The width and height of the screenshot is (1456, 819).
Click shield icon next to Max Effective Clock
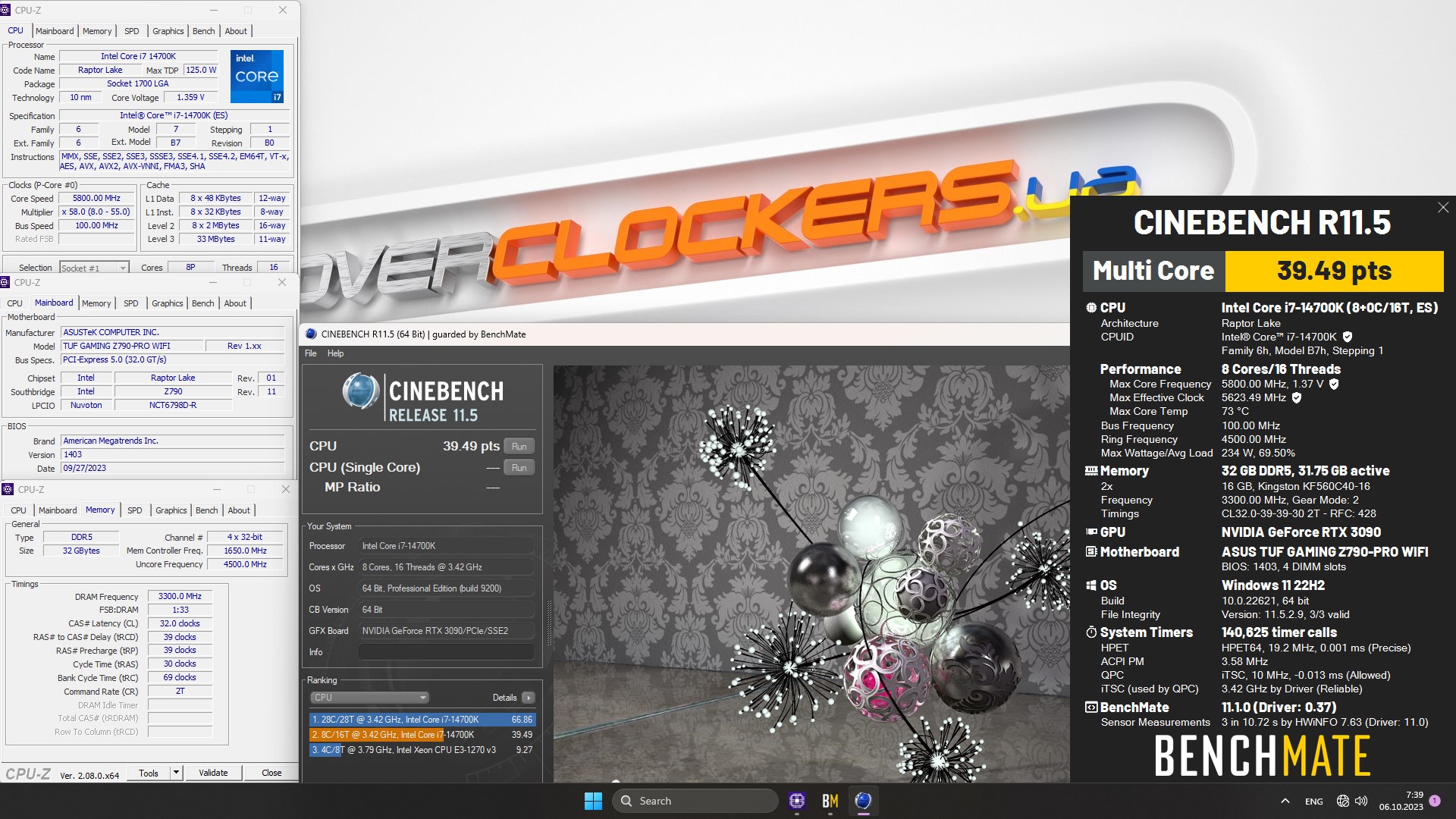(x=1297, y=397)
